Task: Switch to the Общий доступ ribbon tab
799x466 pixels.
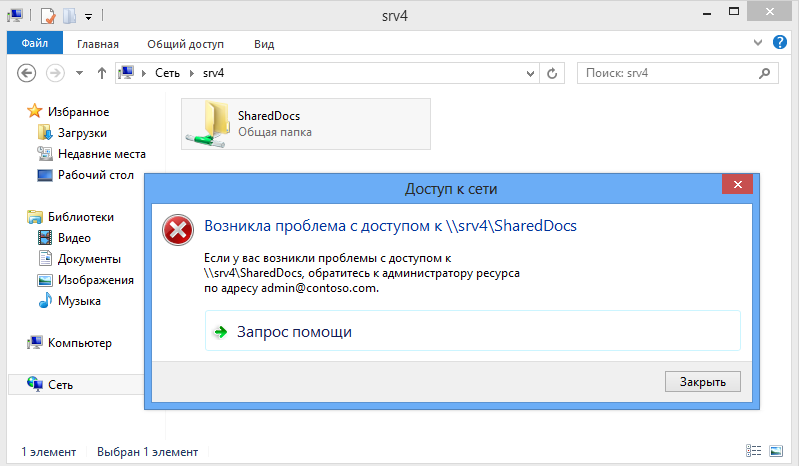Action: click(x=185, y=44)
